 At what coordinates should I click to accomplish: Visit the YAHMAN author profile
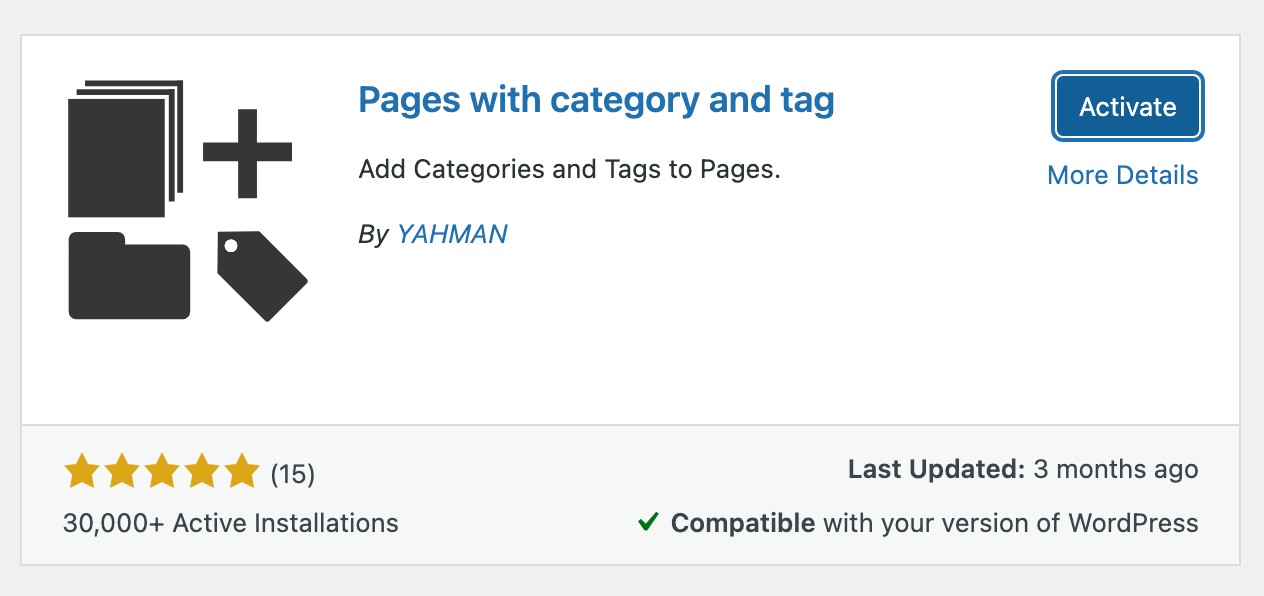(452, 234)
